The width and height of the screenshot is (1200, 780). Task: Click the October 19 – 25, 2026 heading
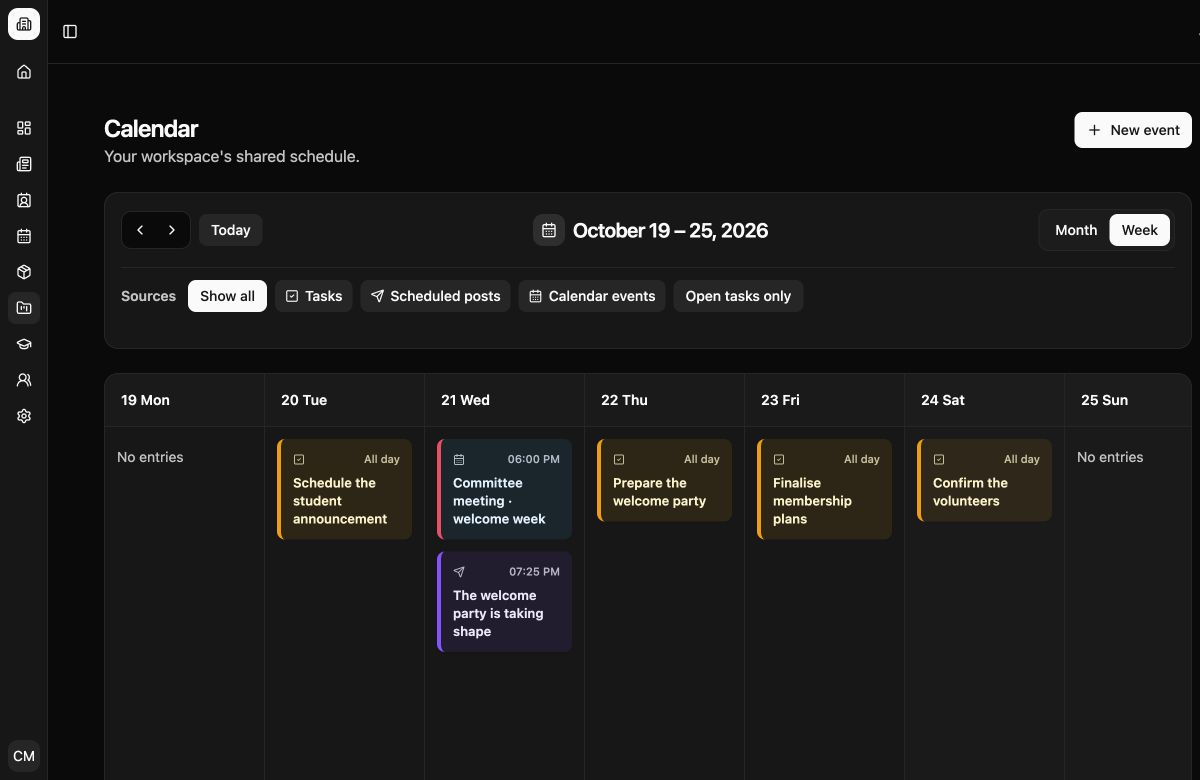tap(670, 231)
